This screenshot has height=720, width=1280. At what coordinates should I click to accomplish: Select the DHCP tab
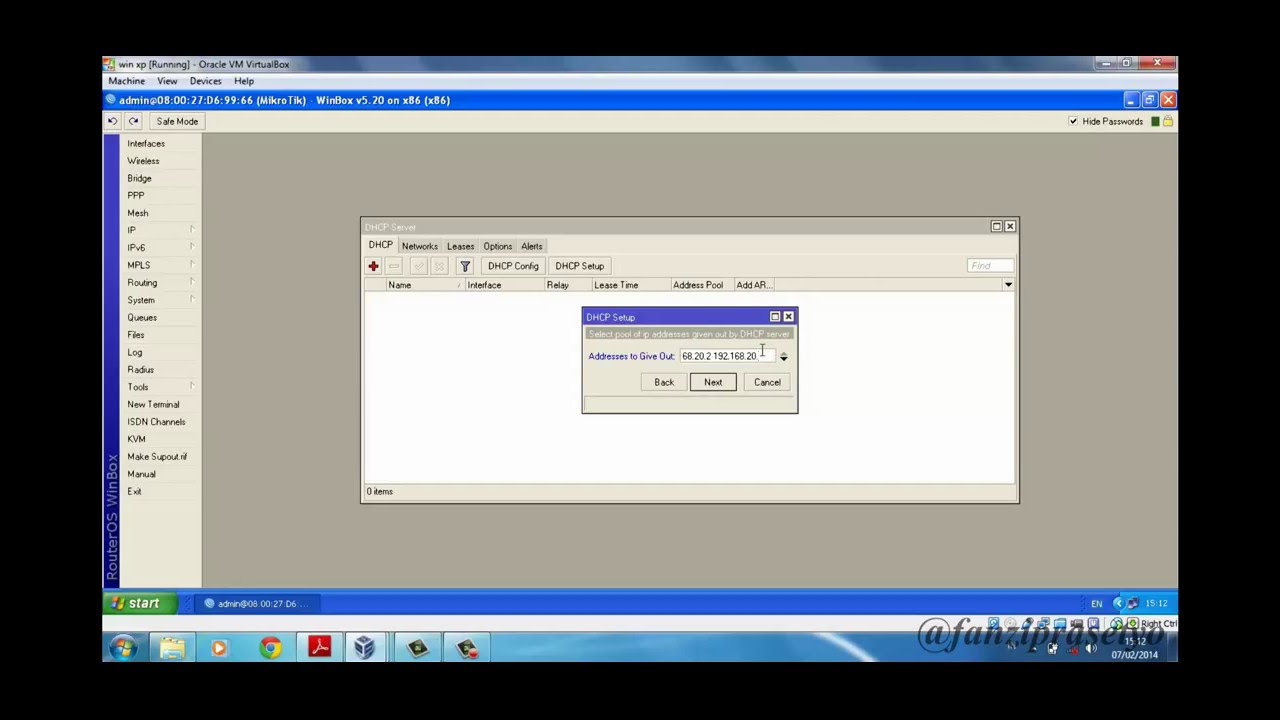[380, 245]
